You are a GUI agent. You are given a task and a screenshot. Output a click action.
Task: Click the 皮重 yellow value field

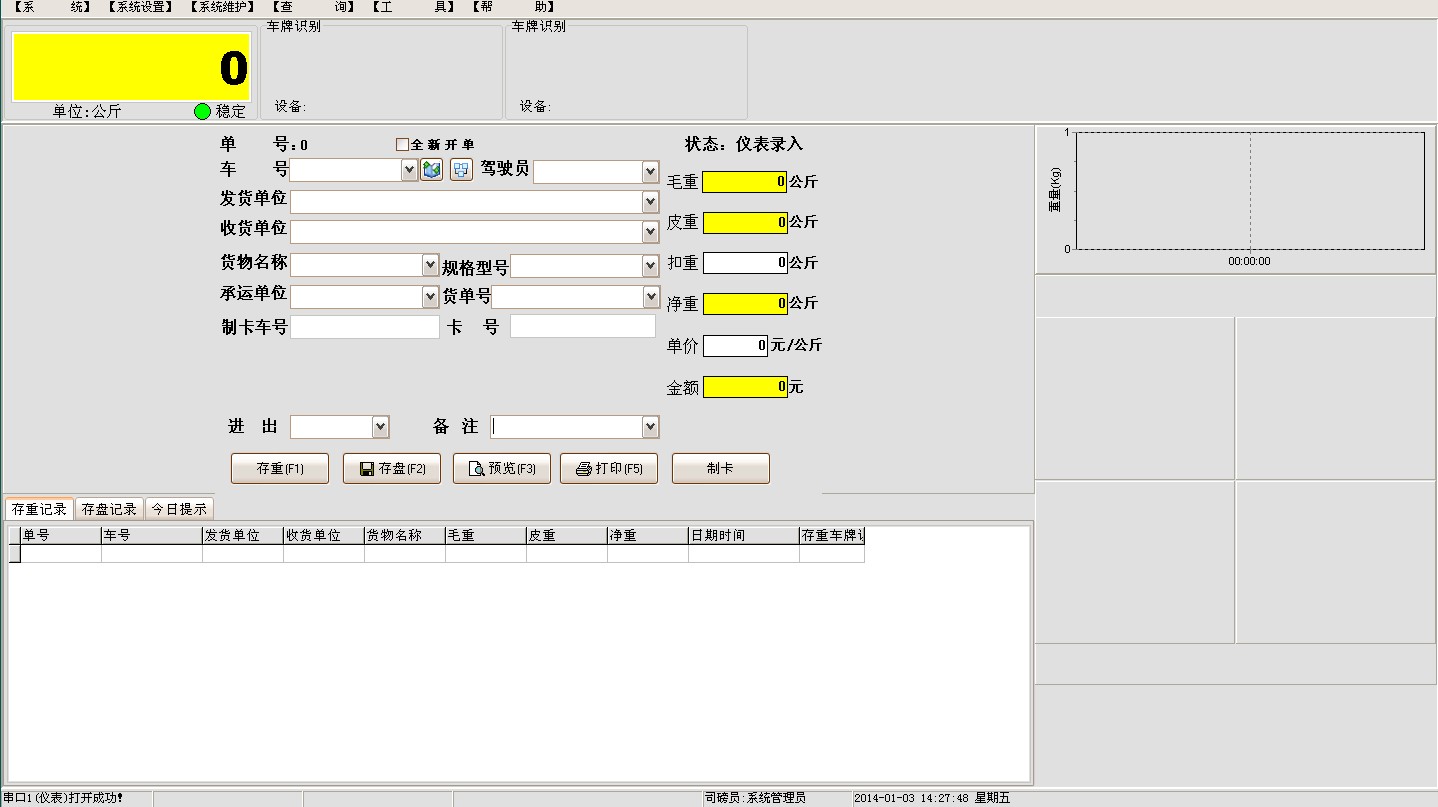tap(745, 222)
